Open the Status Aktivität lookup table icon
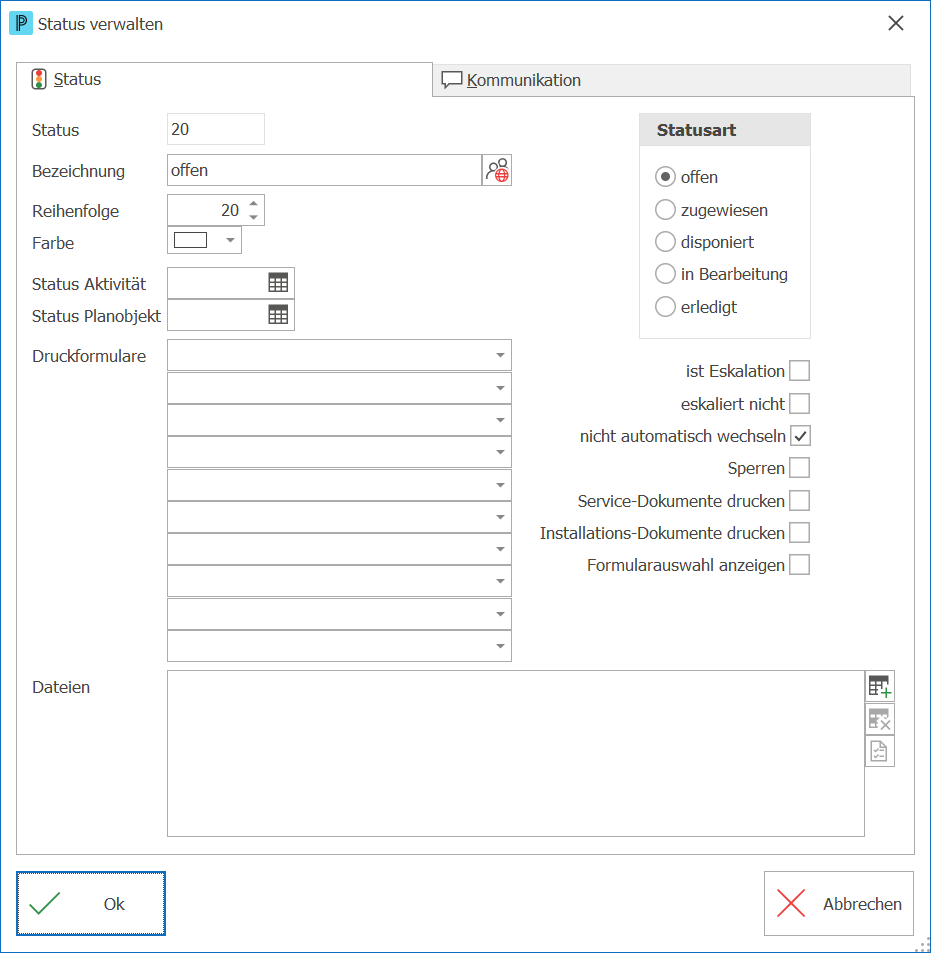Screen dimensions: 931x953 [x=278, y=283]
